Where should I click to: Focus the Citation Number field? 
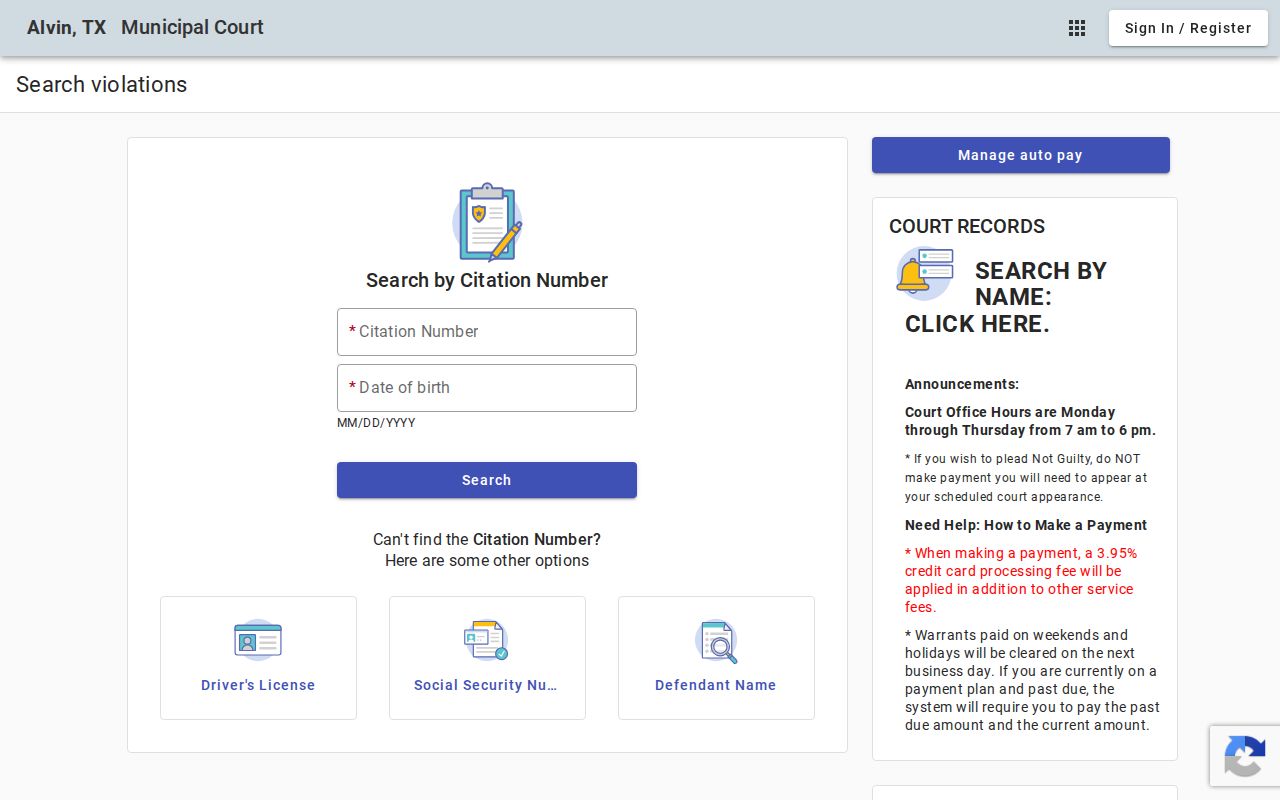[487, 332]
